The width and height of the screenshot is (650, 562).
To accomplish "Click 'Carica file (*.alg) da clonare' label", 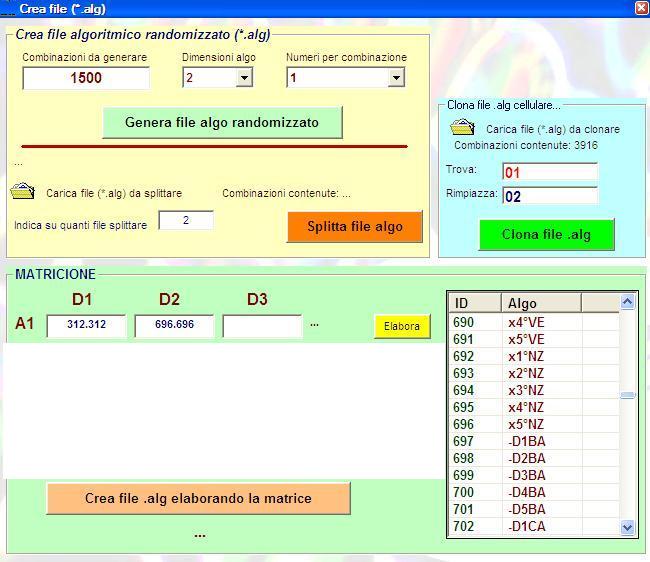I will click(553, 129).
